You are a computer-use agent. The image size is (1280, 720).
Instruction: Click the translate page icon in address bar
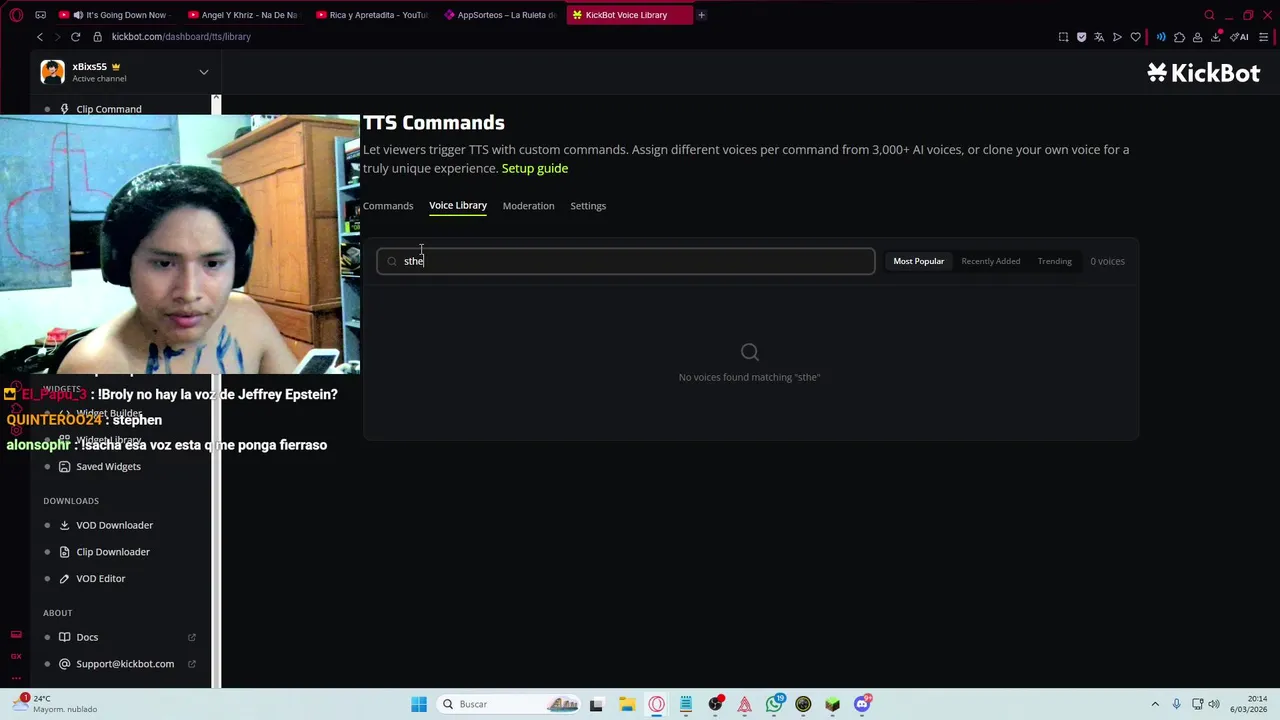pyautogui.click(x=1099, y=37)
